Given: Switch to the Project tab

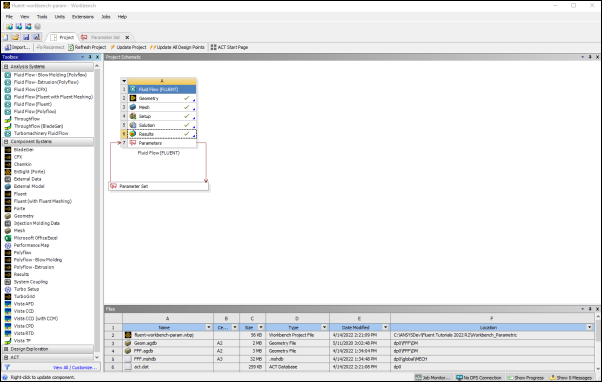Looking at the screenshot, I should [x=62, y=37].
